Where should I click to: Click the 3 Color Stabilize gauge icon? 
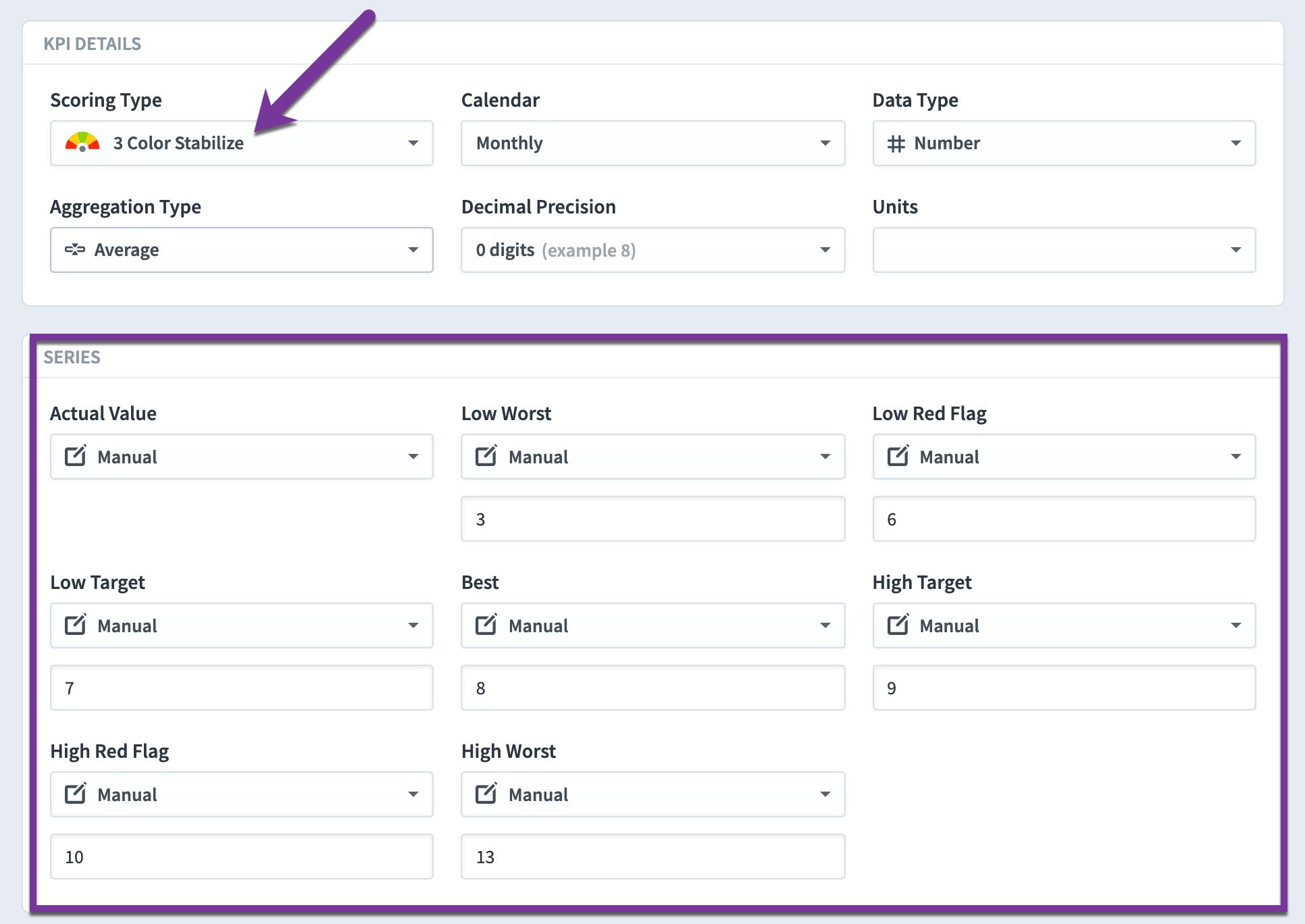tap(82, 143)
